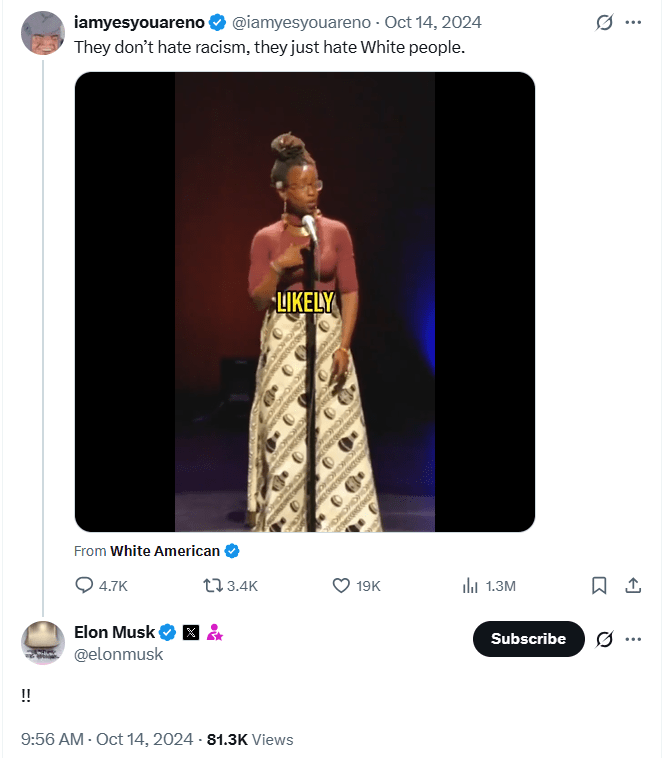Viewport: 666px width, 758px height.
Task: Open iamyesyouareno profile avatar
Action: click(x=43, y=33)
